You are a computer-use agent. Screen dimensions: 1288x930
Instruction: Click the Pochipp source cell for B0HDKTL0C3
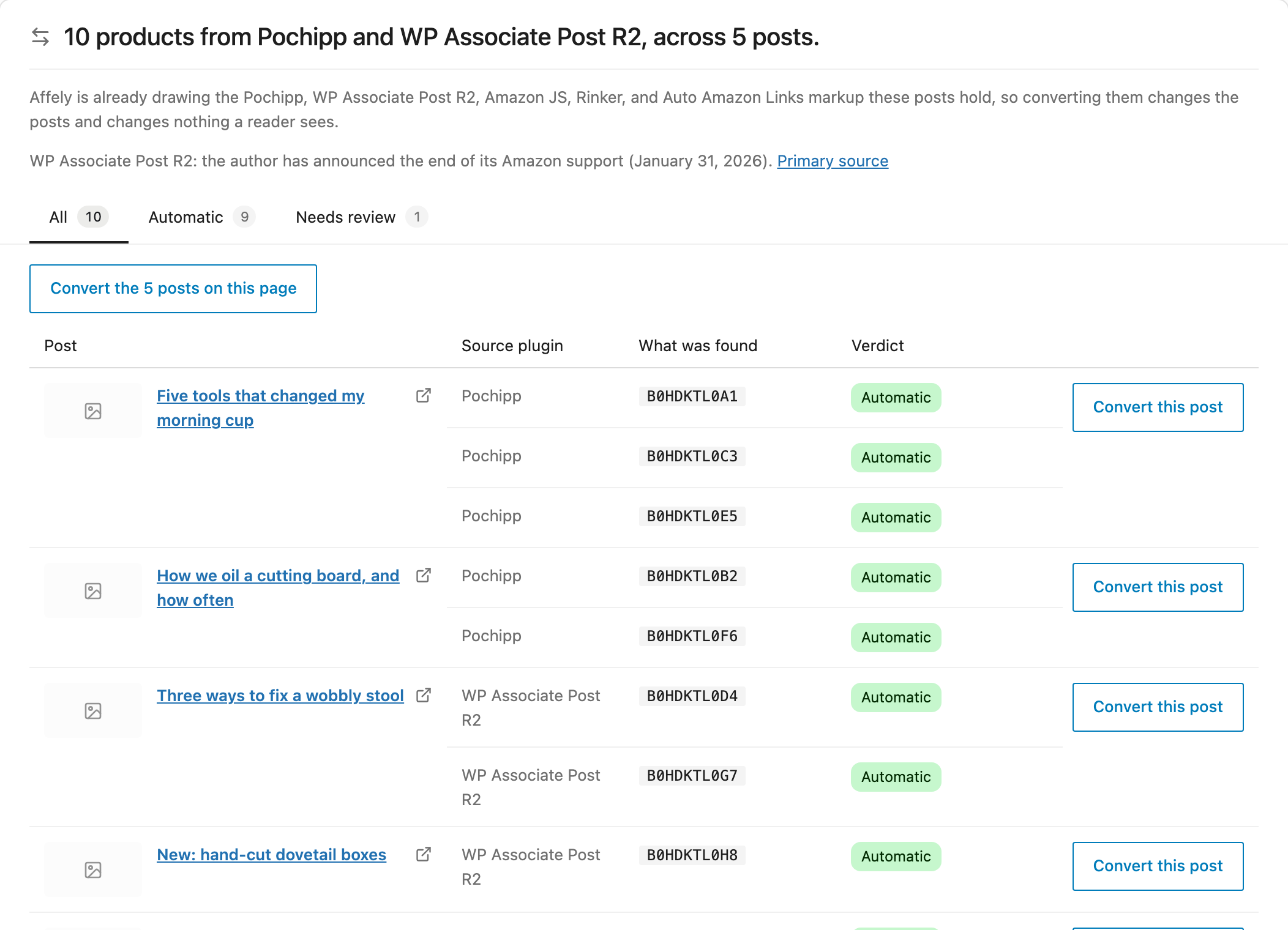492,456
